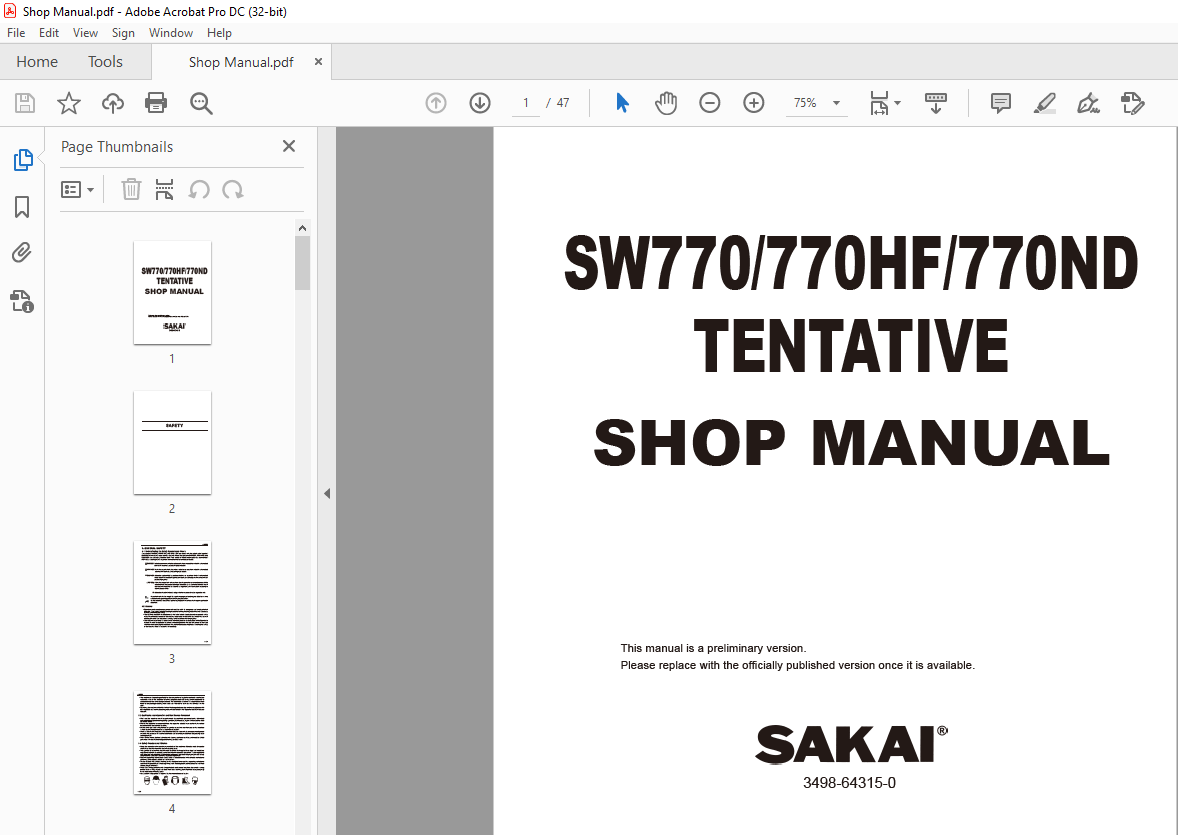Delete selected page with trash icon
Image resolution: width=1178 pixels, height=835 pixels.
coord(131,189)
